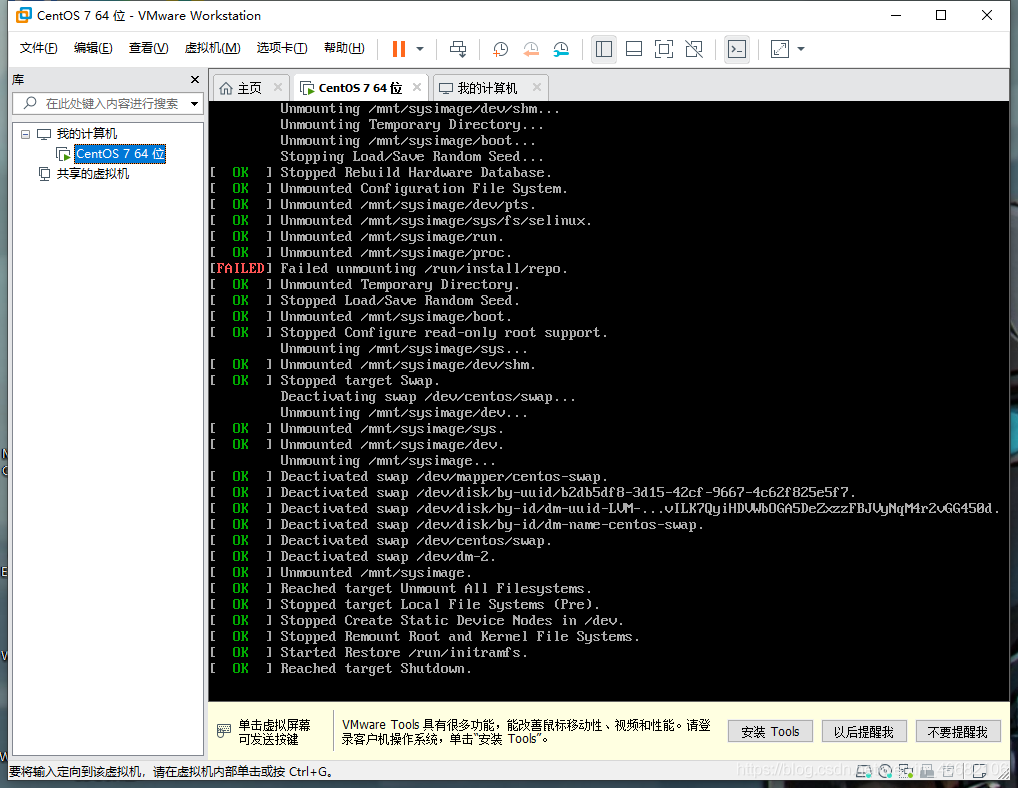Image resolution: width=1018 pixels, height=788 pixels.
Task: Open the snapshot manager
Action: pyautogui.click(x=561, y=49)
